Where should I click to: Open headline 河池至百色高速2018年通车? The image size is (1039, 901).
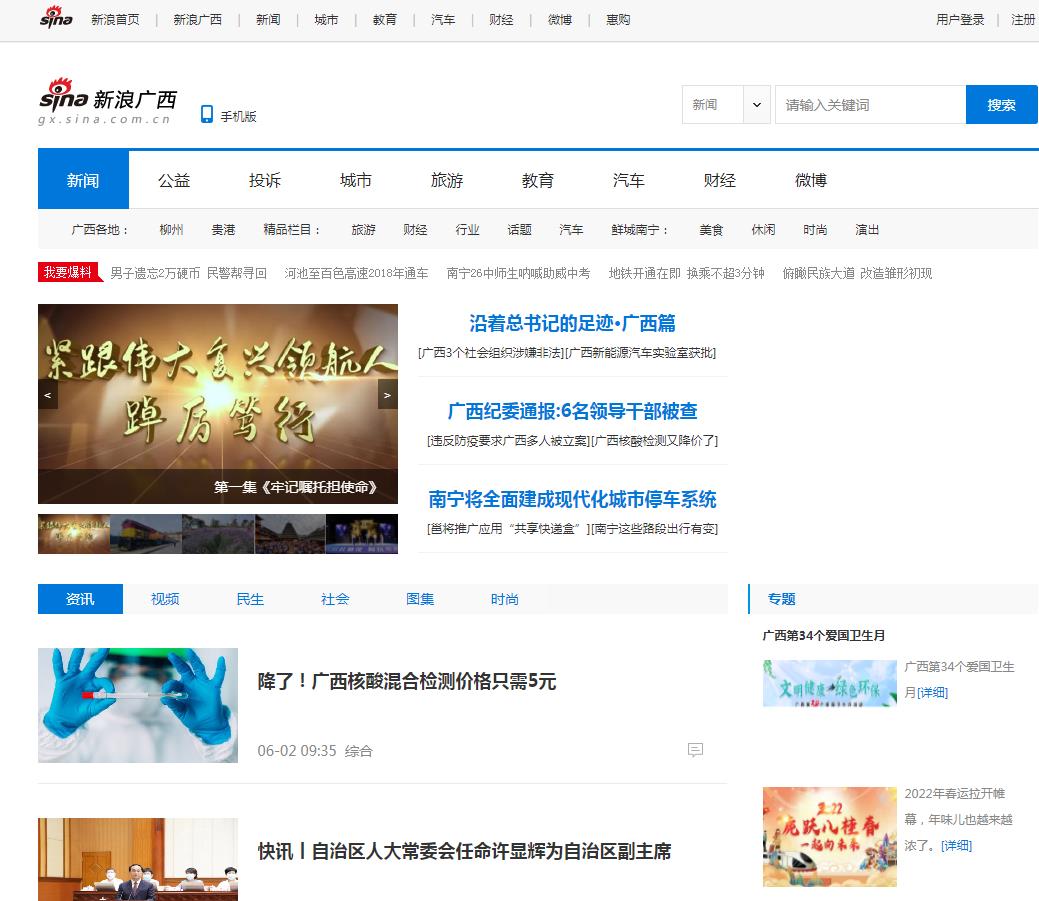point(356,273)
